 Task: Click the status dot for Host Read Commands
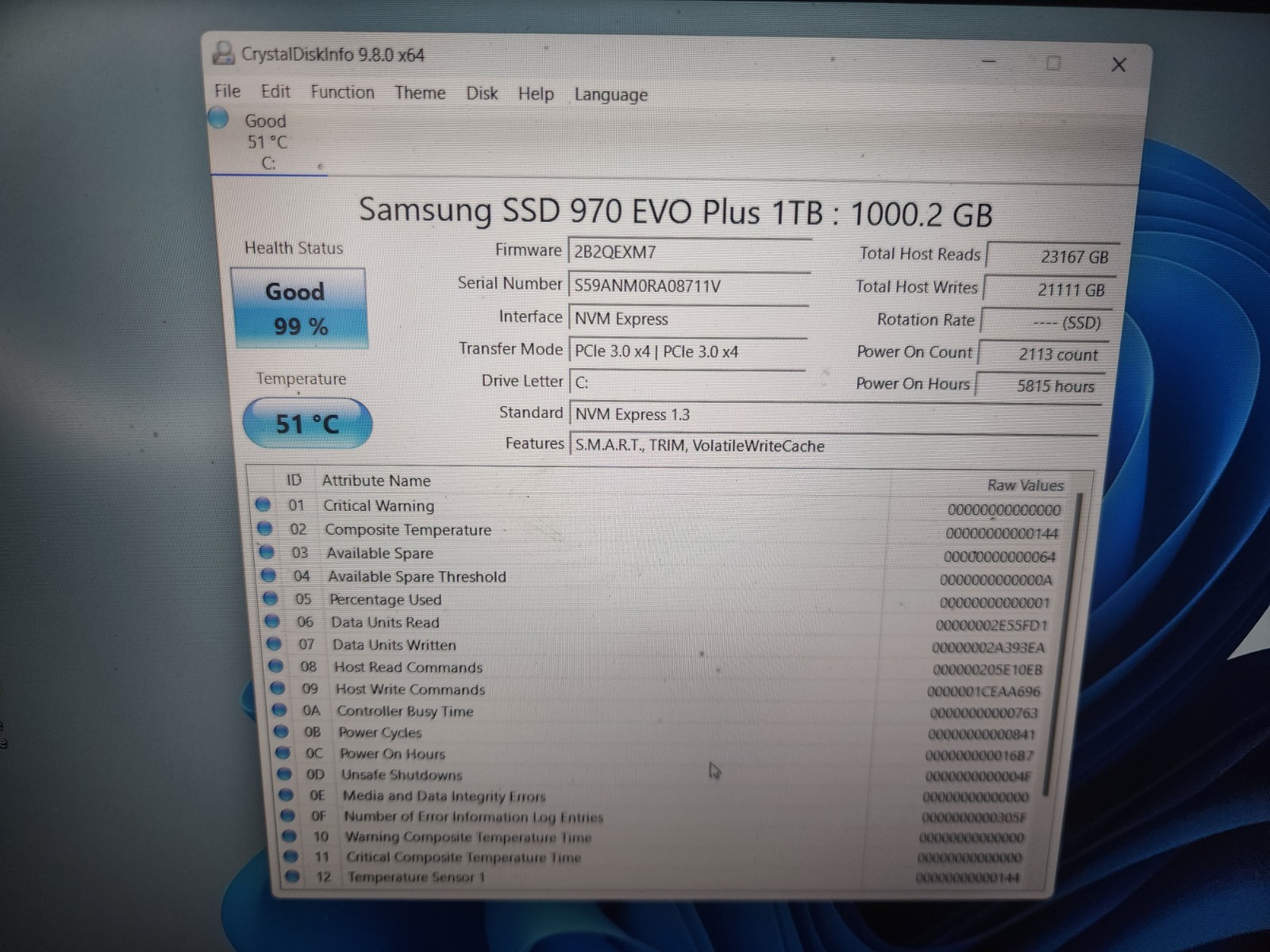tap(275, 666)
